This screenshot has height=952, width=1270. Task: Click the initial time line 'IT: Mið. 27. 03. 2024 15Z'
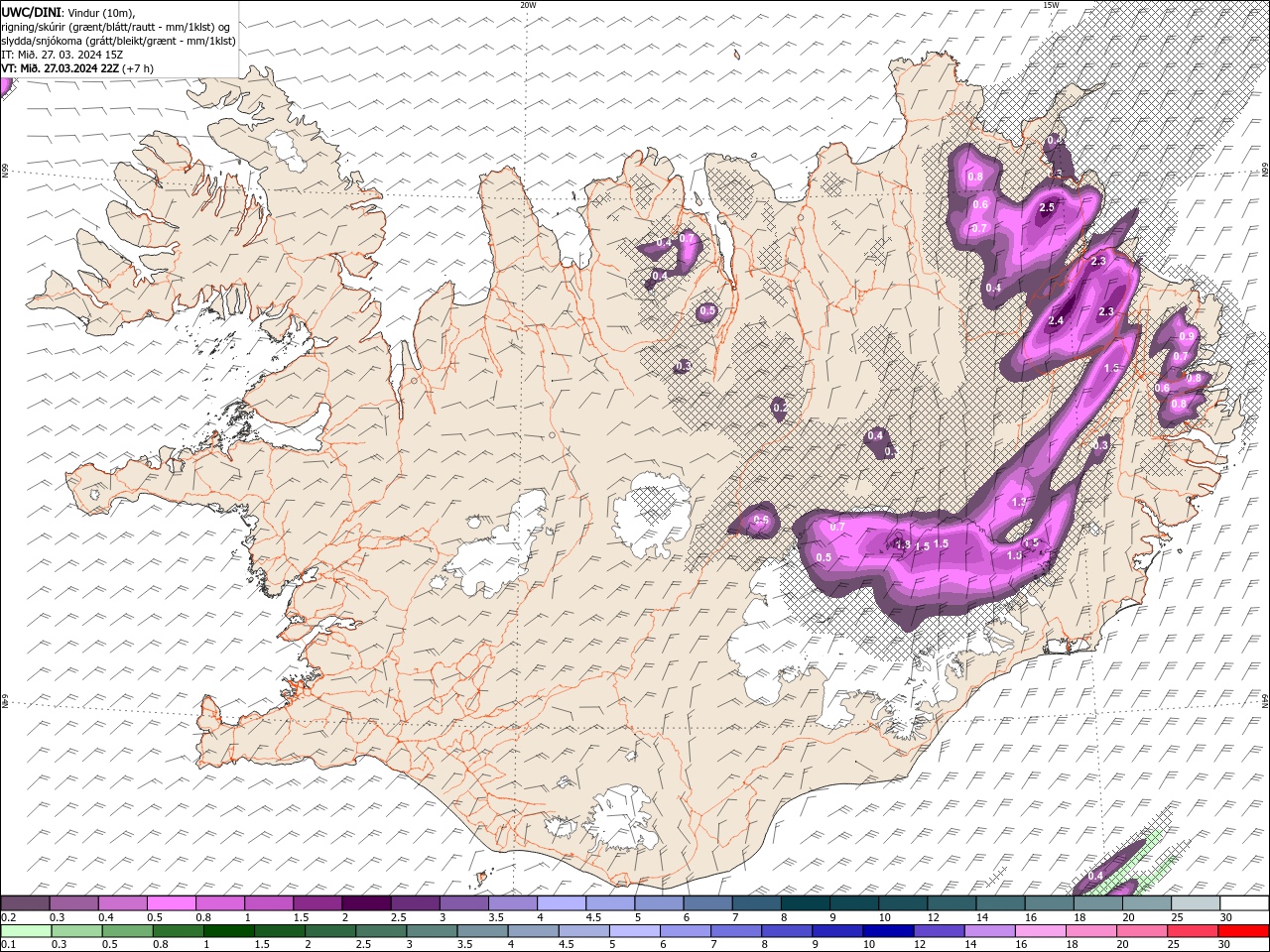(x=63, y=55)
